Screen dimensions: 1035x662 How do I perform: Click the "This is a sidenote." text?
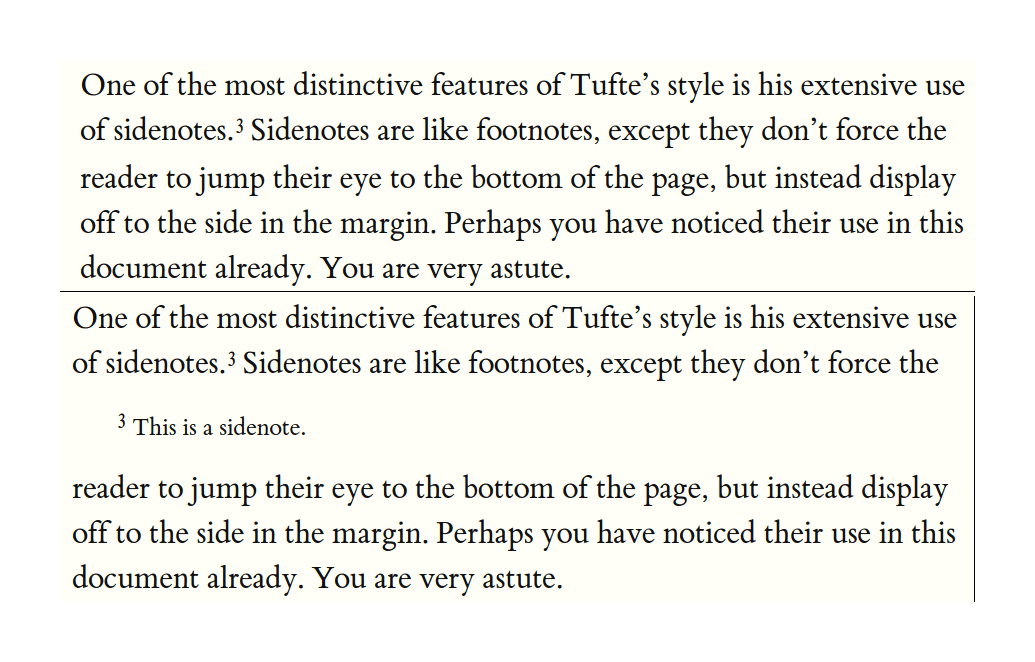point(219,428)
